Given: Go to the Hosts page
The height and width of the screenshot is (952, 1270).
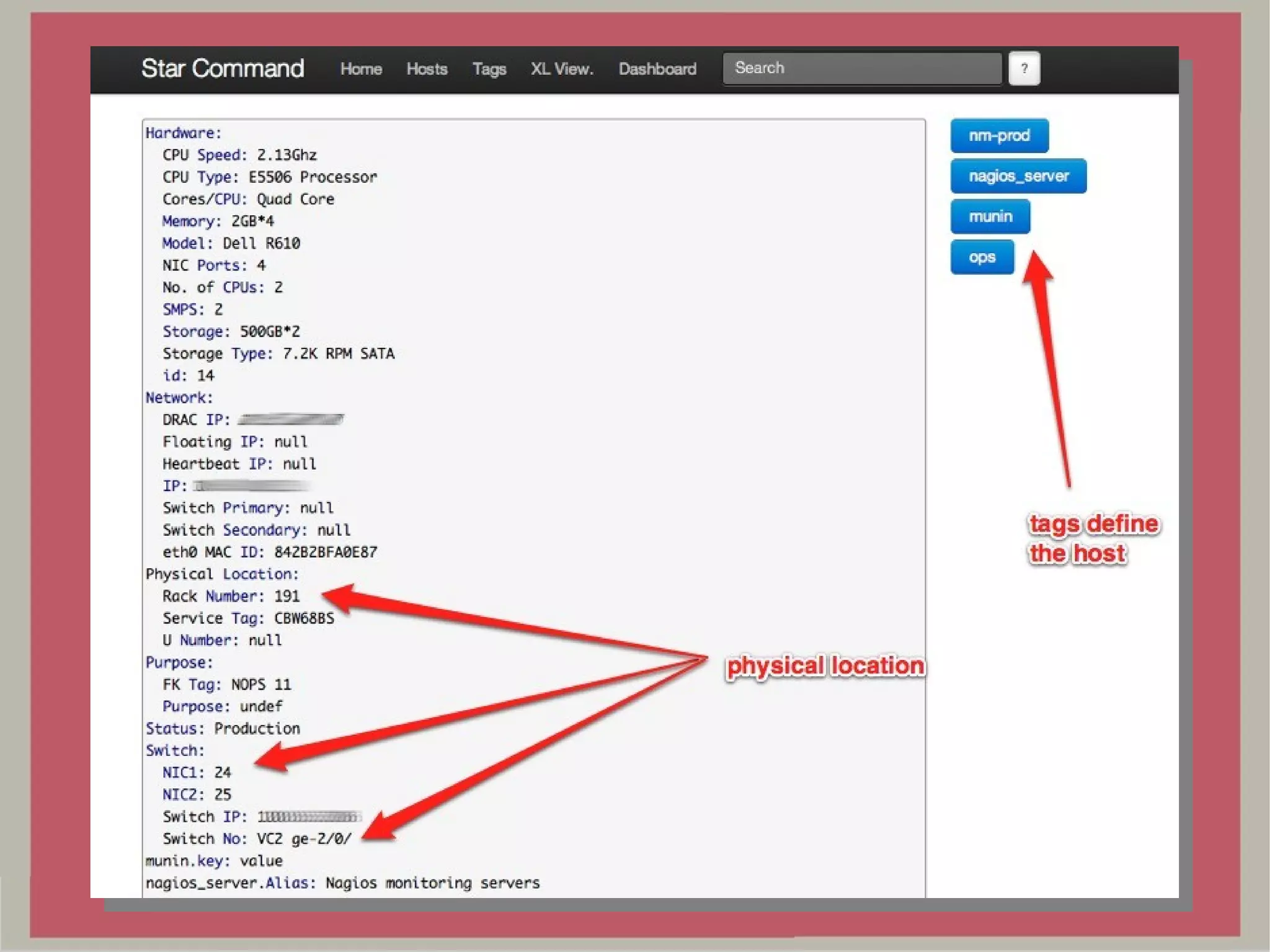Looking at the screenshot, I should click(427, 69).
